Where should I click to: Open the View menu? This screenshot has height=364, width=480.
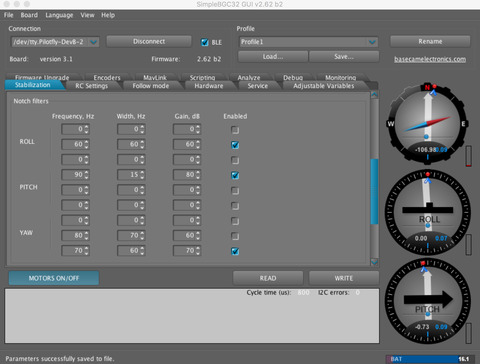pos(87,15)
